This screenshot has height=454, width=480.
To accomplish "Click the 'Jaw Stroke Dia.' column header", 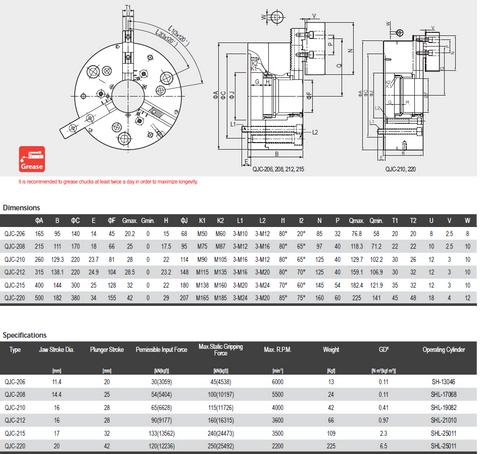I will 56,350.
